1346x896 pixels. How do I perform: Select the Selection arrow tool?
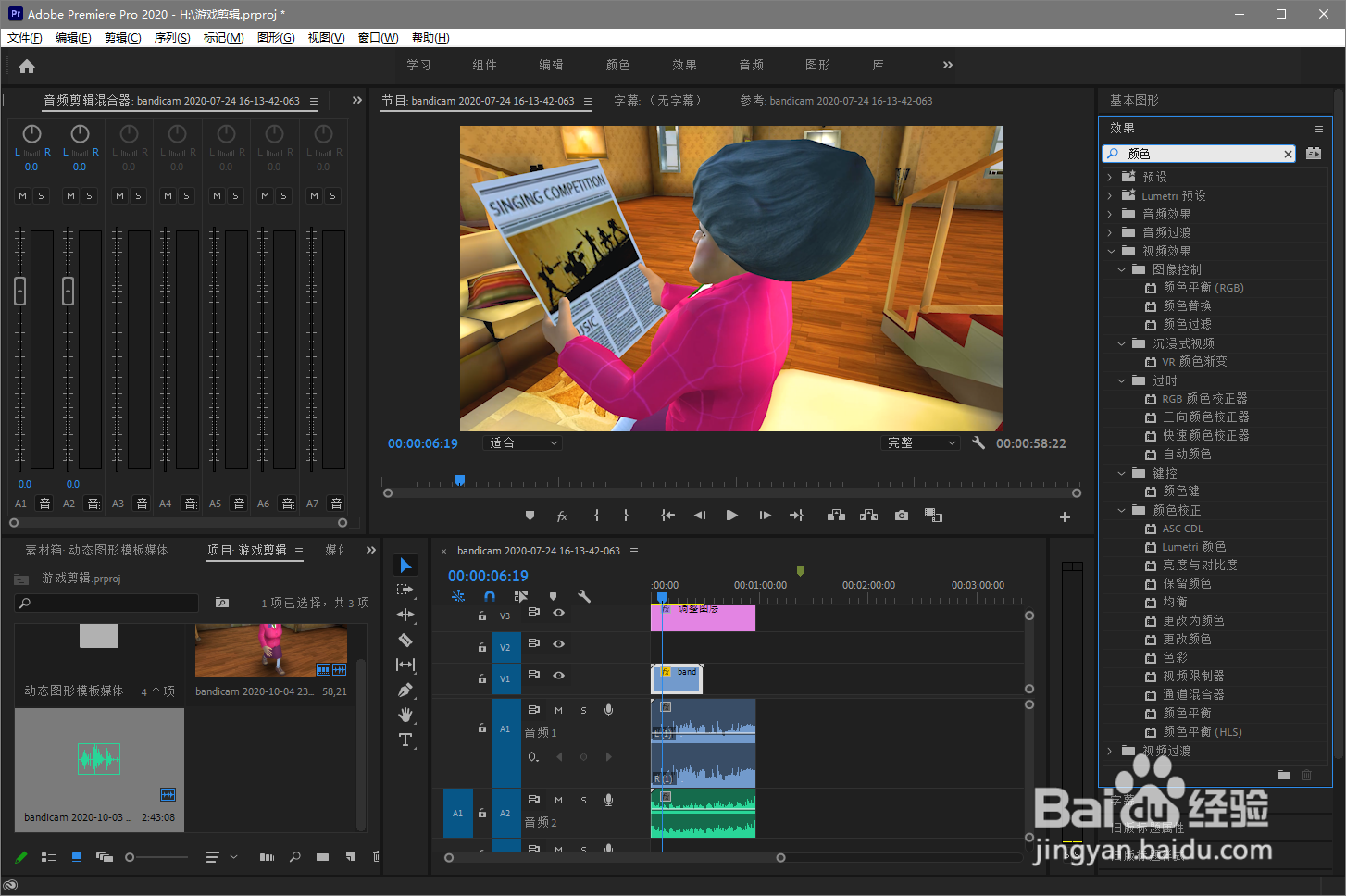[x=405, y=565]
